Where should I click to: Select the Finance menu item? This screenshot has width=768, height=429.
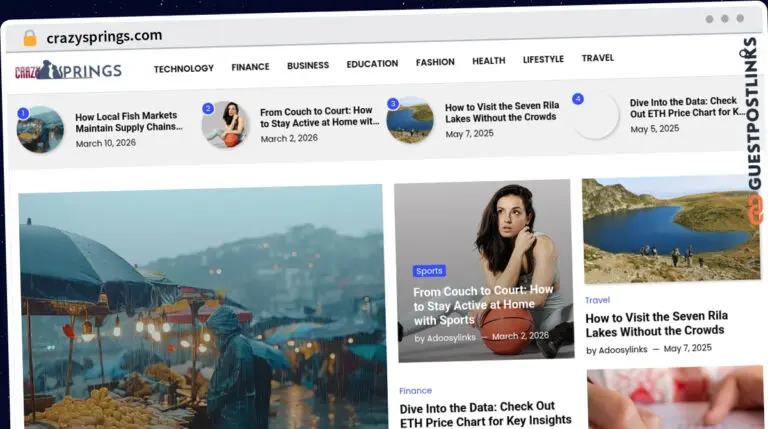click(x=250, y=67)
